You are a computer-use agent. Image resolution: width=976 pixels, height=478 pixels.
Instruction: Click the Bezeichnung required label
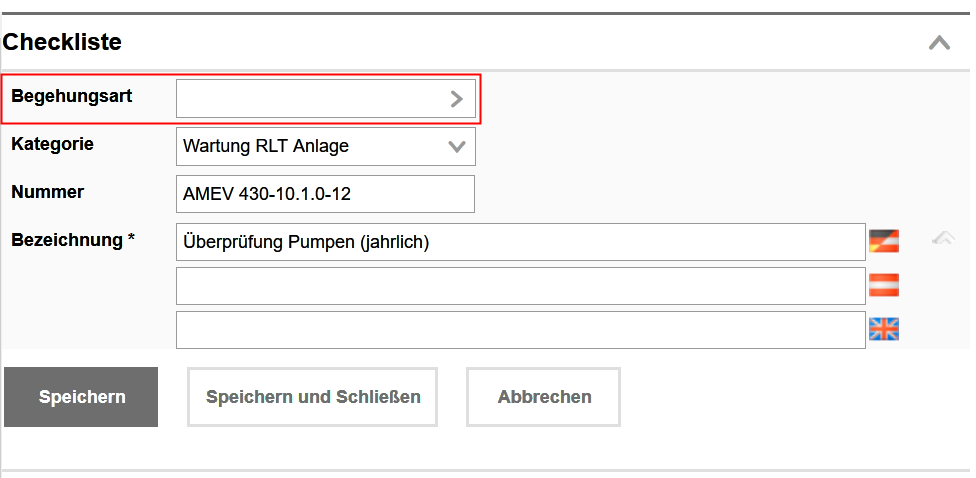click(x=73, y=240)
